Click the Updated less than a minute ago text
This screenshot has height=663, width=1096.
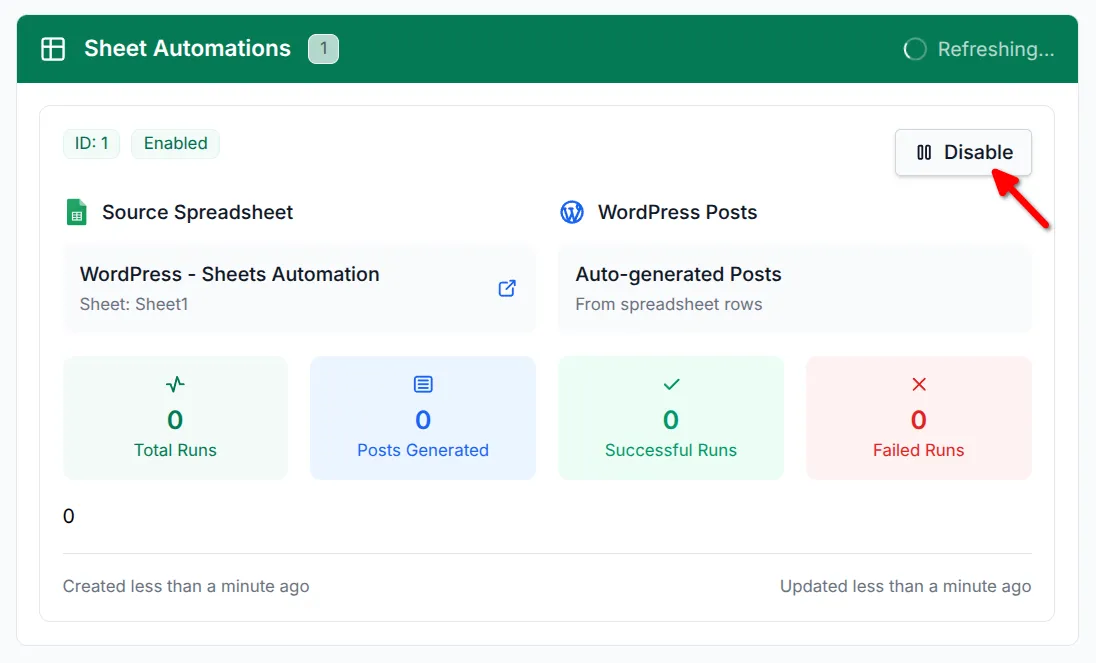tap(905, 586)
